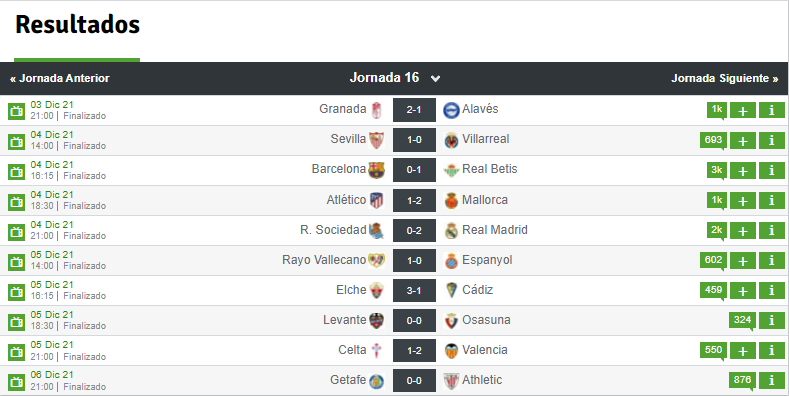Click plus icon on Elche-Cádiz row
Viewport: 789px width, 396px height.
743,290
